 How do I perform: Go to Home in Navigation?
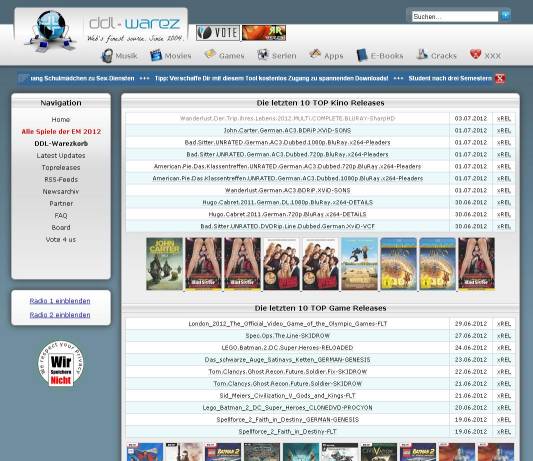(61, 120)
